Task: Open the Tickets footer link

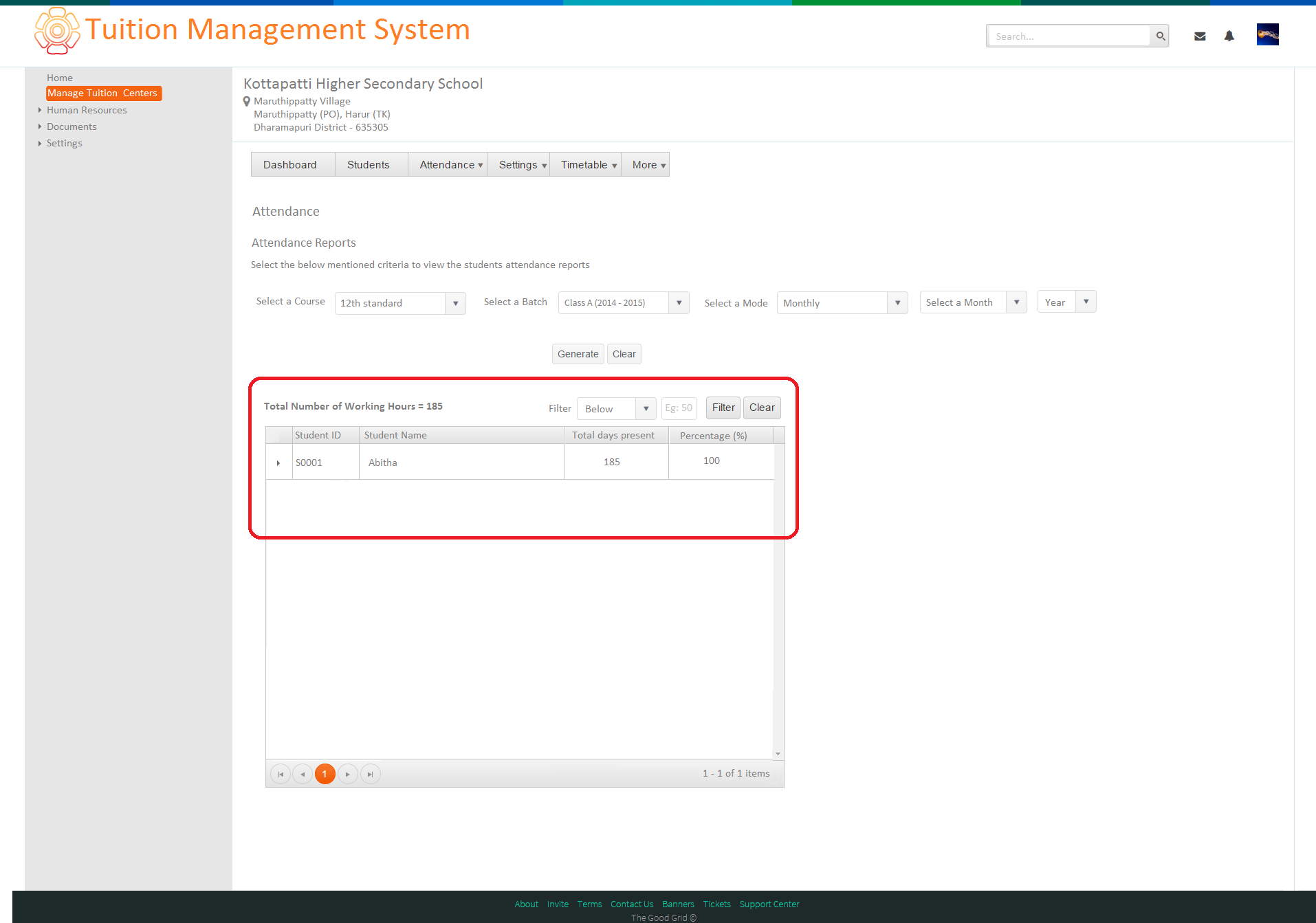Action: [x=716, y=904]
